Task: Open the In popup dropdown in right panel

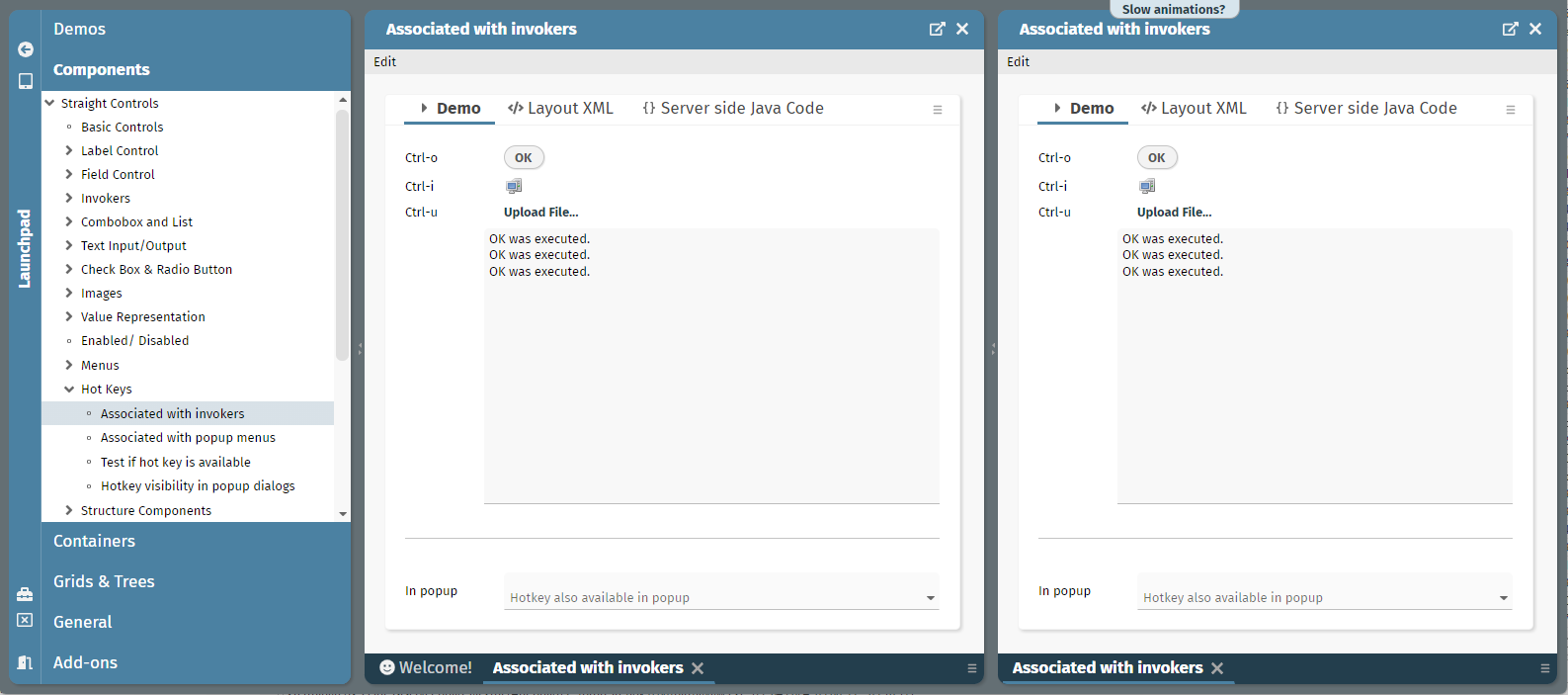Action: [1503, 598]
